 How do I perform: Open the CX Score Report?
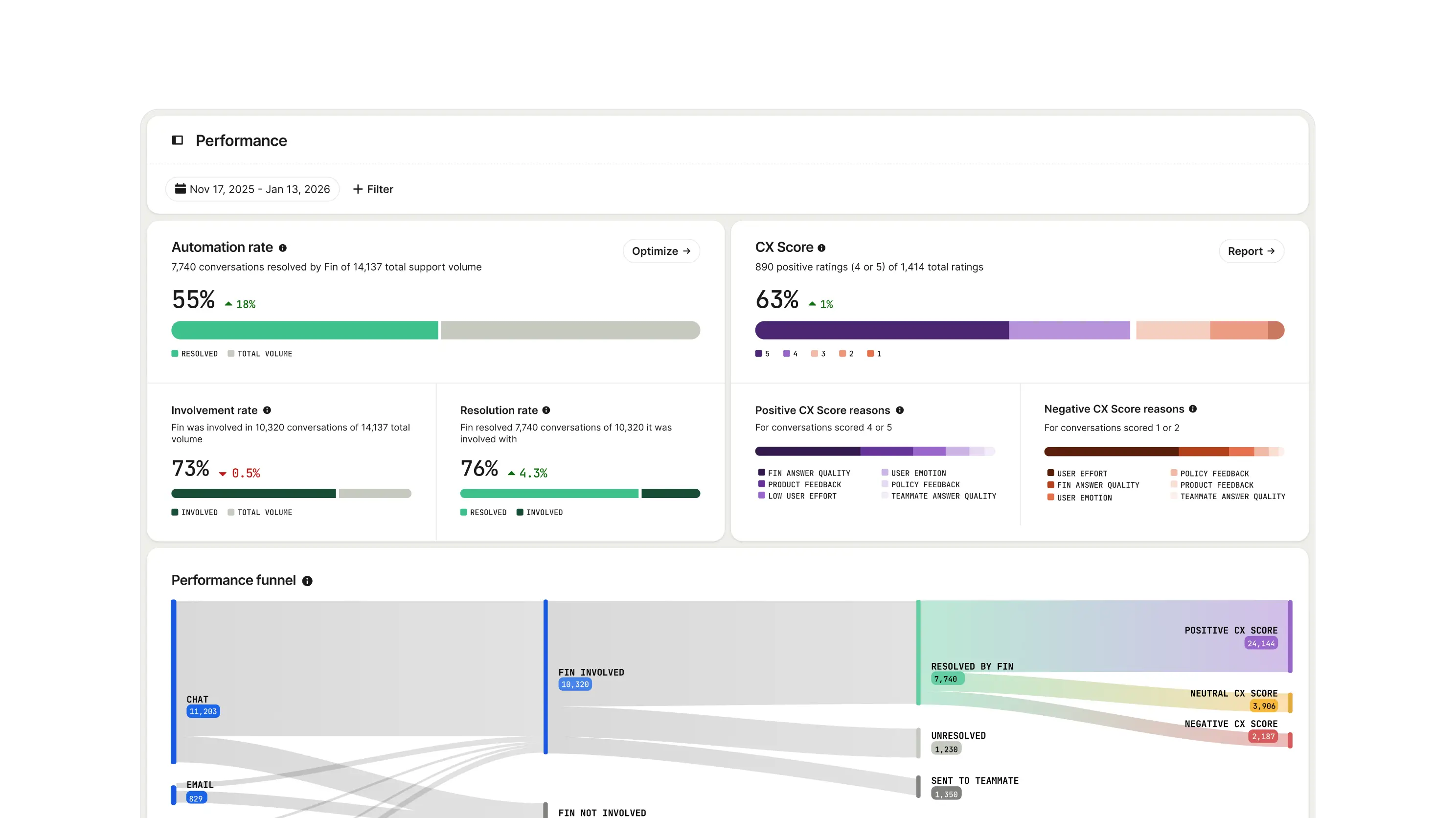(x=1251, y=251)
